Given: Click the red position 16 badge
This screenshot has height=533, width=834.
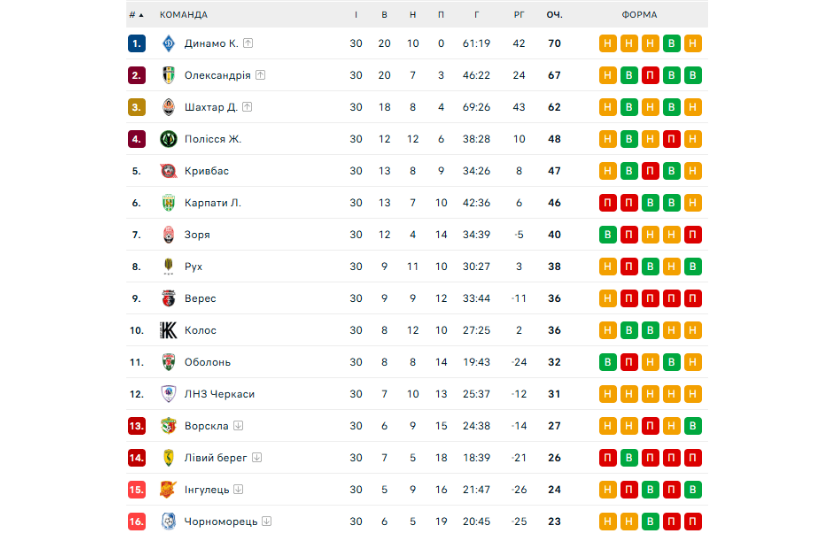Looking at the screenshot, I should tap(137, 521).
